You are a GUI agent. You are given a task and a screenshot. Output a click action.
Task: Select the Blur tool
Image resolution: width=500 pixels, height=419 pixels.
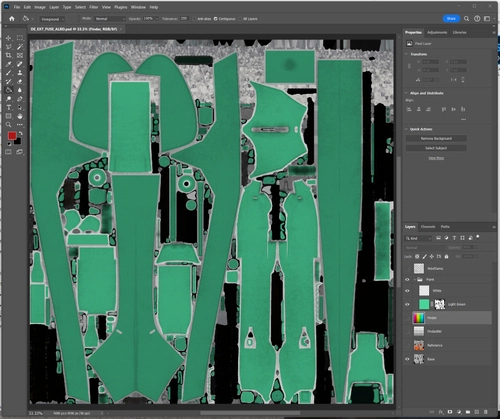click(20, 90)
